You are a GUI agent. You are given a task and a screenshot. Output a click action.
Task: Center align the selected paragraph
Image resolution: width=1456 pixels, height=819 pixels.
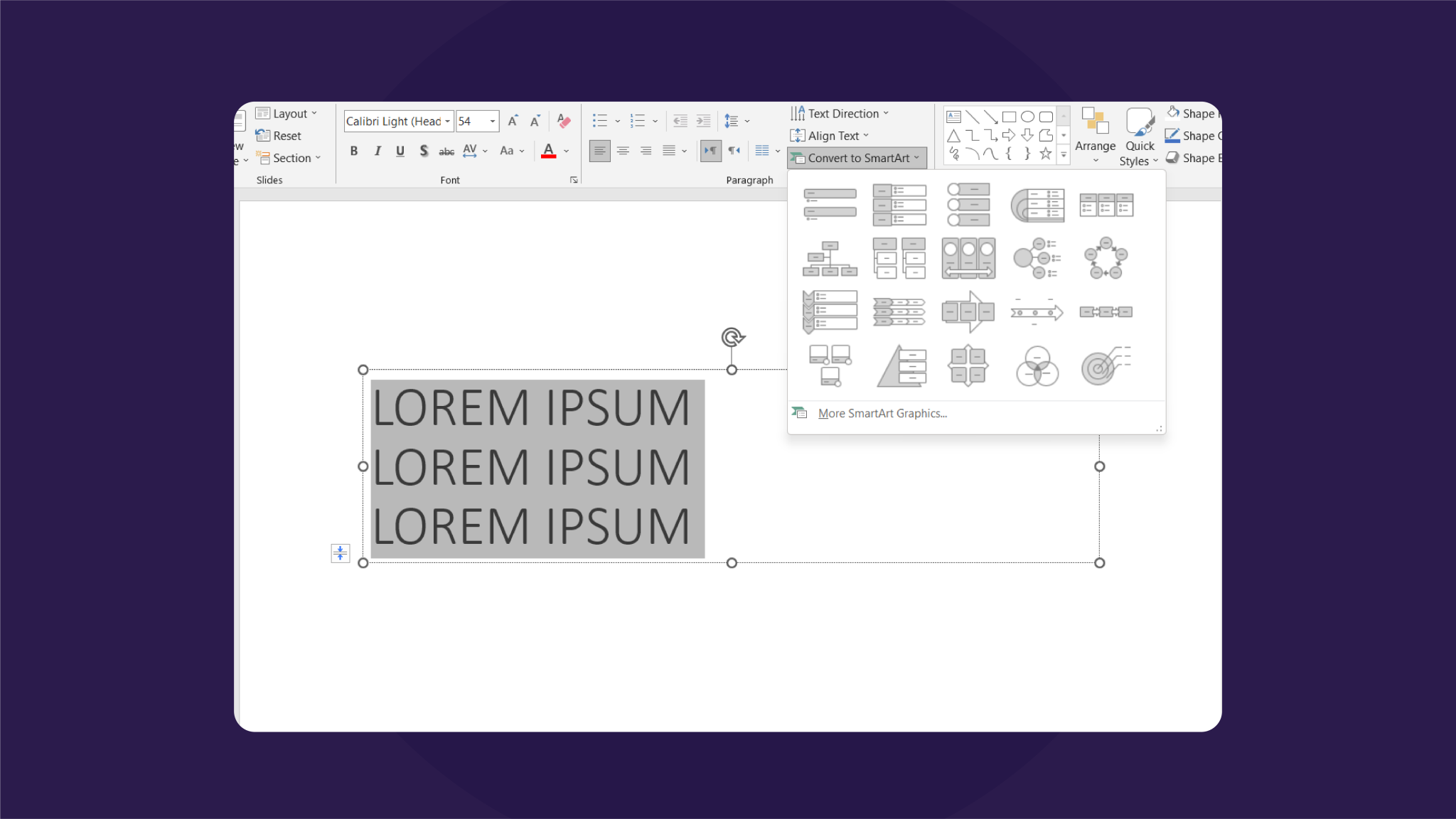coord(623,151)
